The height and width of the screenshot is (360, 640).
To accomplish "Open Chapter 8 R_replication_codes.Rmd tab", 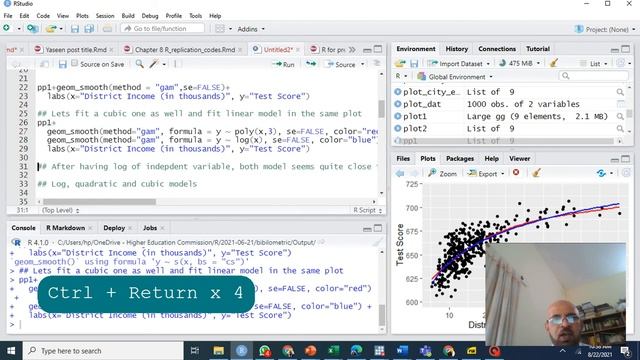I will click(x=184, y=49).
